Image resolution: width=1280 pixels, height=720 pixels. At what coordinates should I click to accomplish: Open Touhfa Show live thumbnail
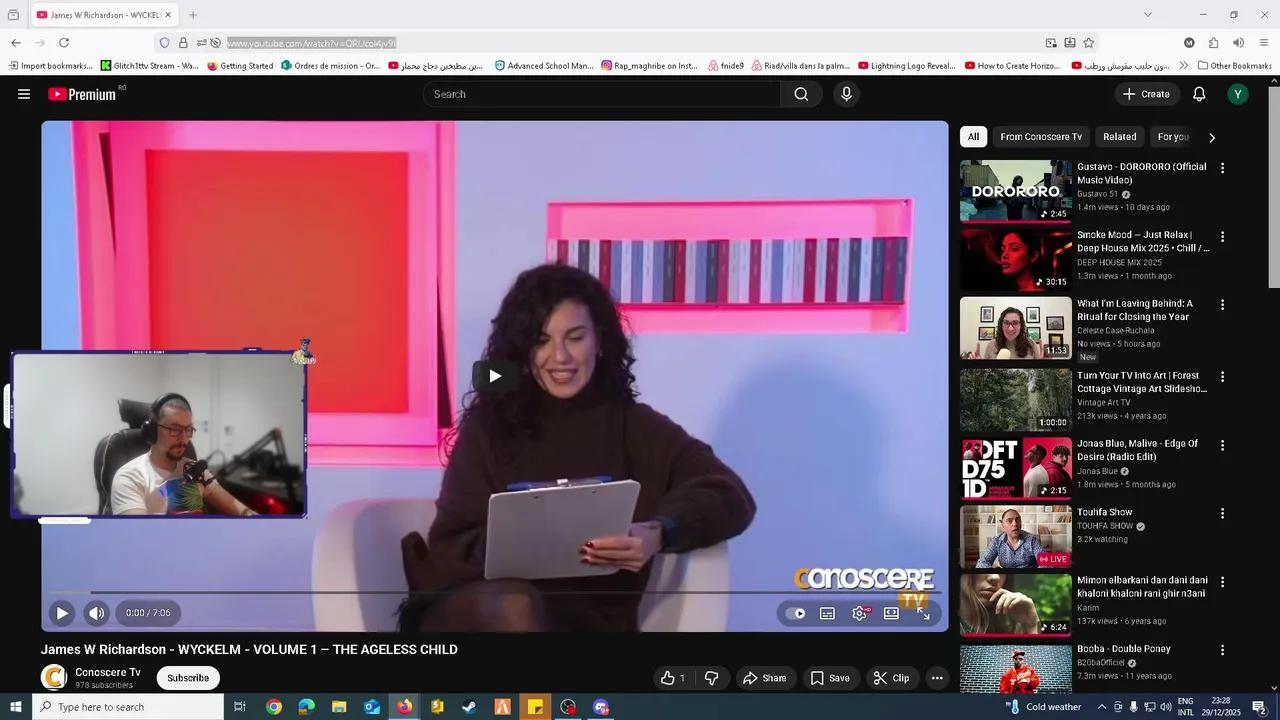coord(1016,537)
